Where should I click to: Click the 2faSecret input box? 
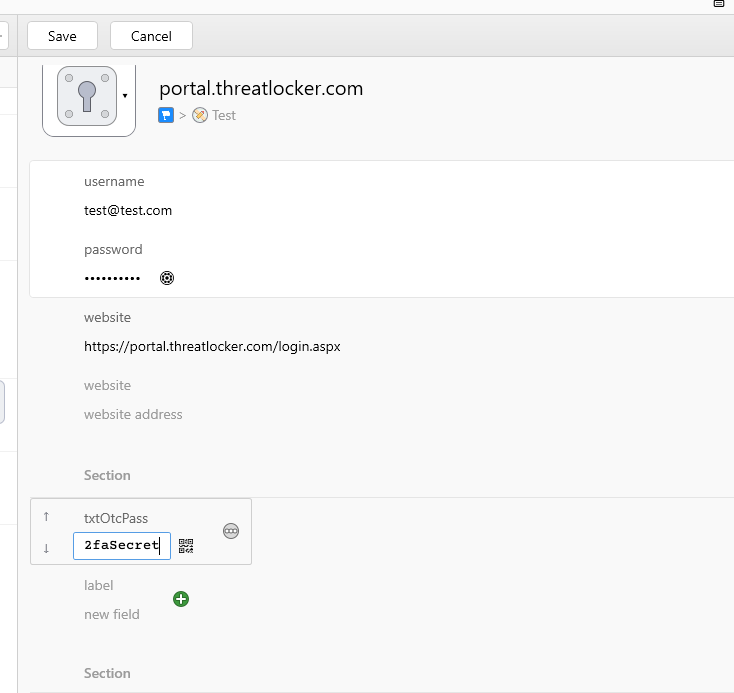(121, 546)
